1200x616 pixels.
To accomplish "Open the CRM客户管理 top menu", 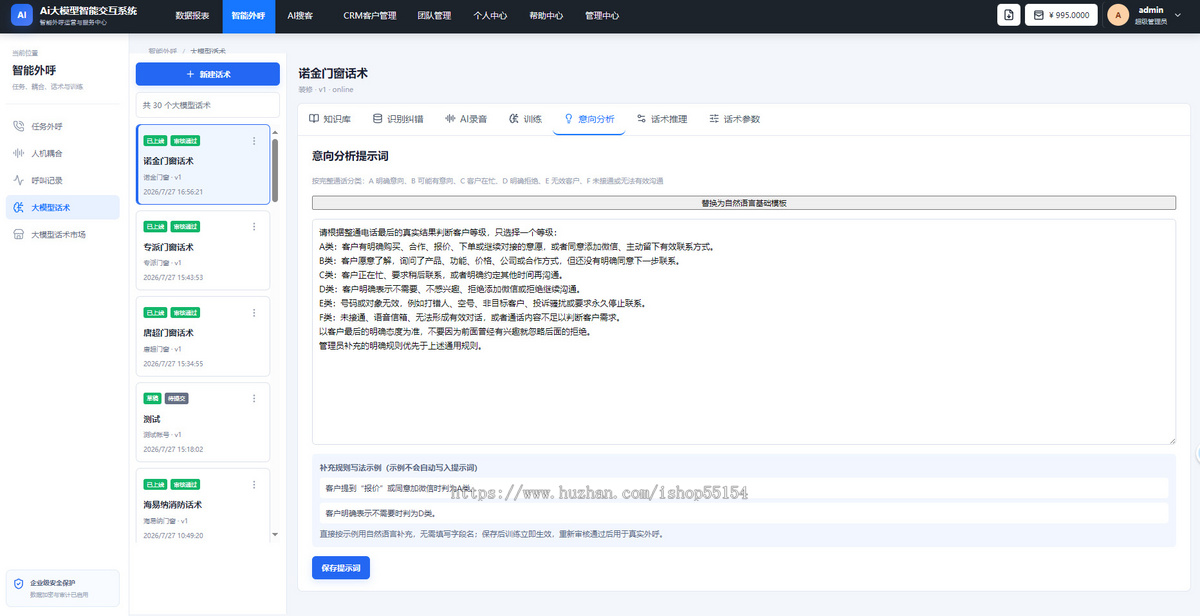I will coord(370,16).
